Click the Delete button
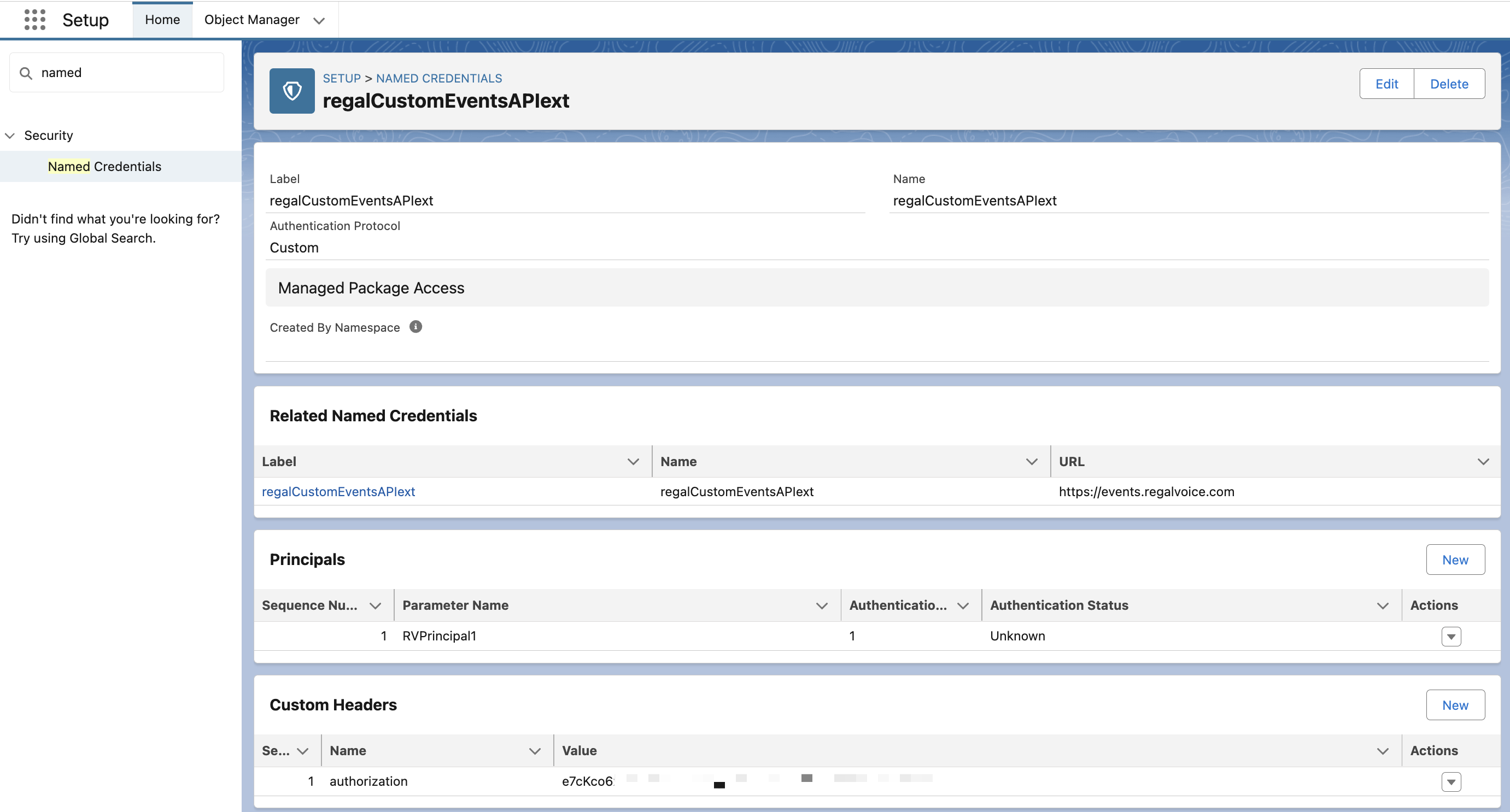This screenshot has width=1510, height=812. point(1449,84)
